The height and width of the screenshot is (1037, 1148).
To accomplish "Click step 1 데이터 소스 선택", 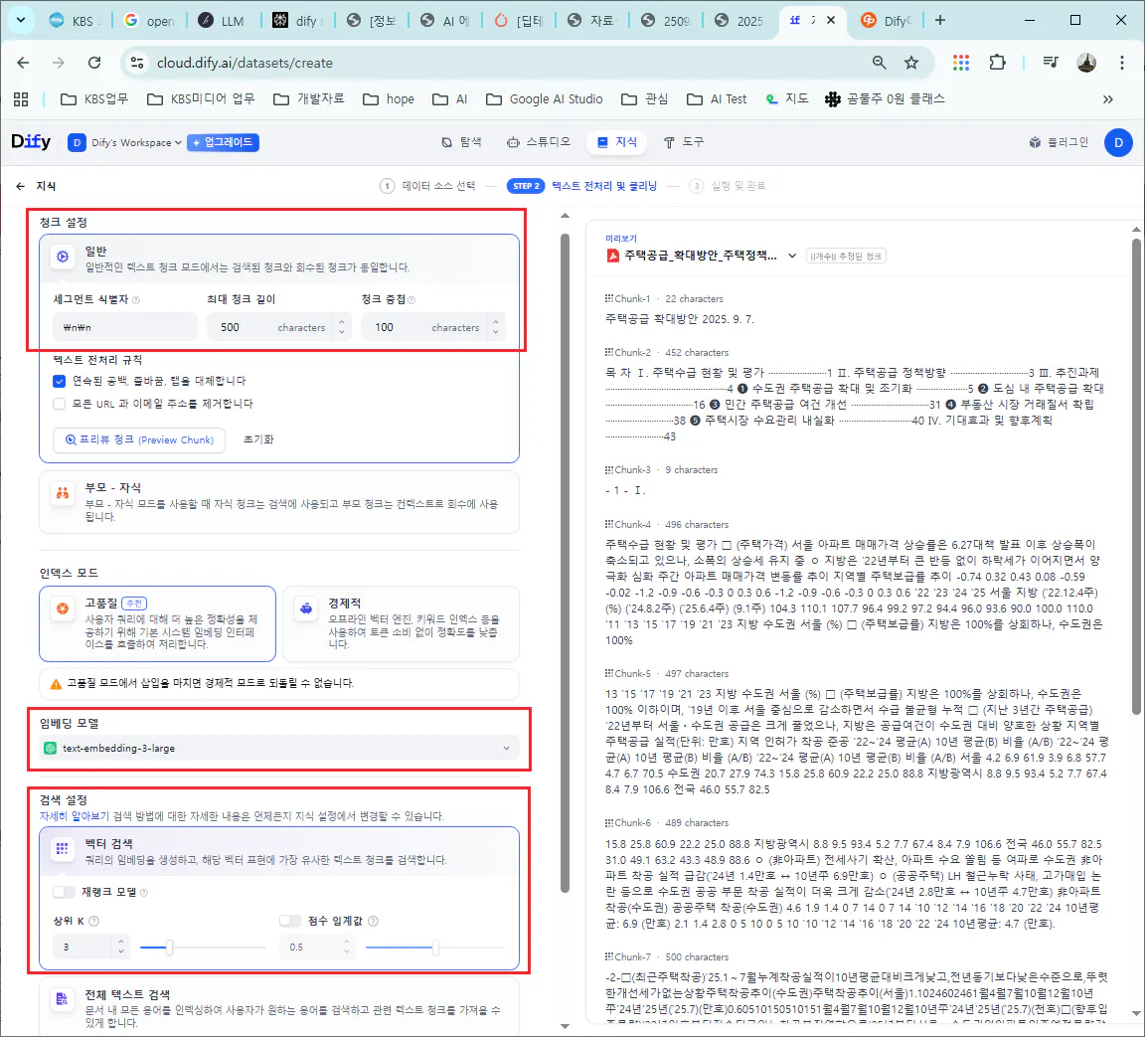I will [x=427, y=186].
